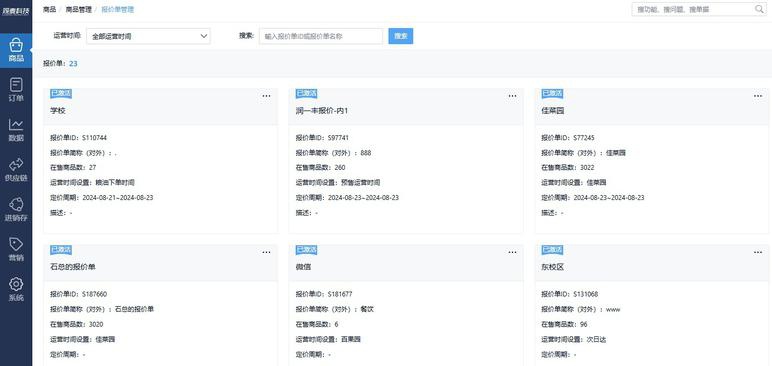Select quotation ID S110744
772x366 pixels.
[95, 138]
